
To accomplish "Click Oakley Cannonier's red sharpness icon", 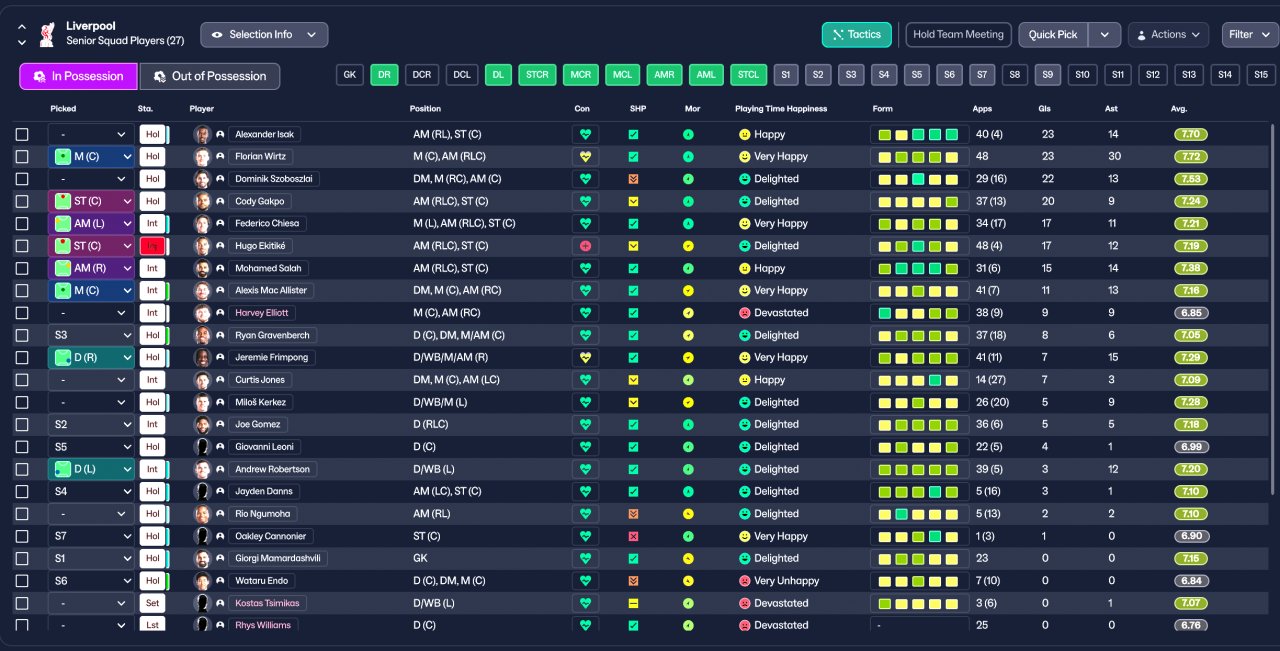I will point(633,536).
